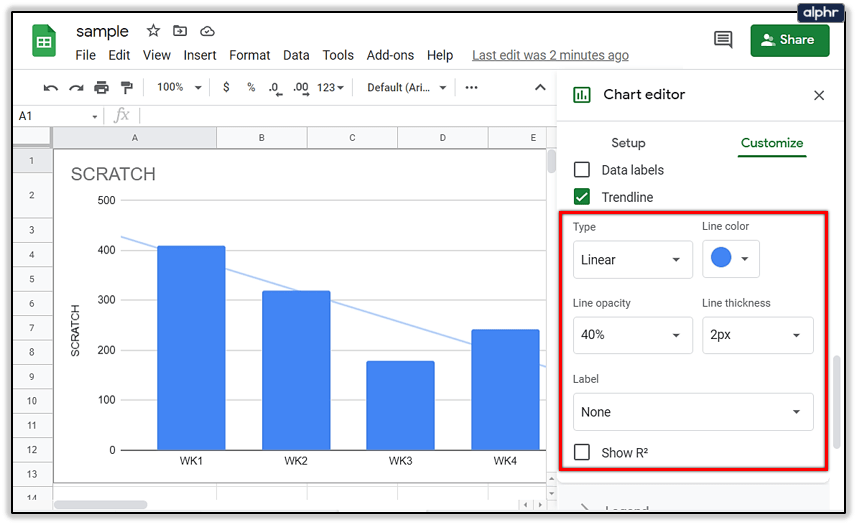Screen dimensions: 857x525
Task: Open comment history icon
Action: point(723,39)
